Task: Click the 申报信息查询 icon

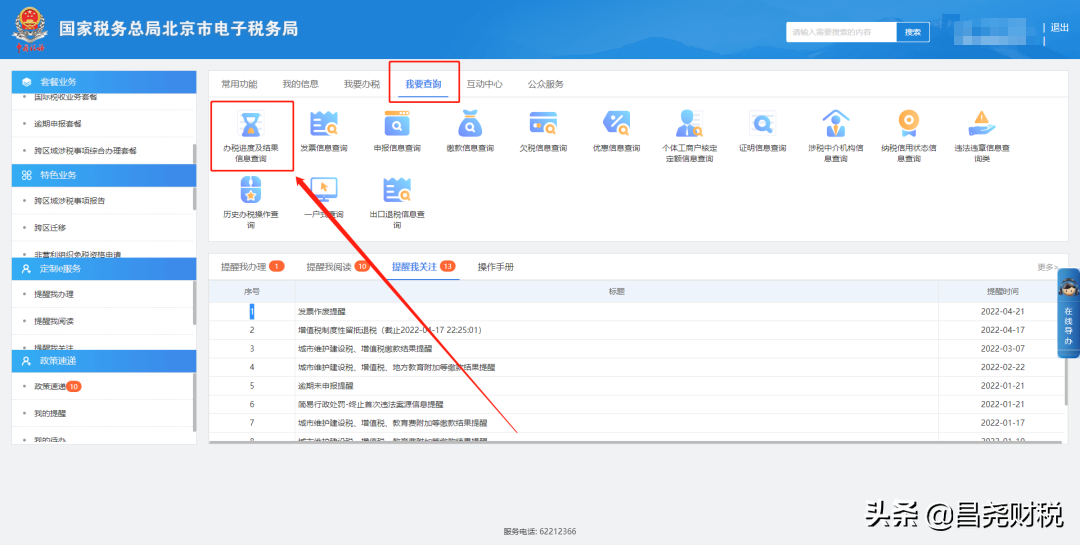Action: pos(397,125)
